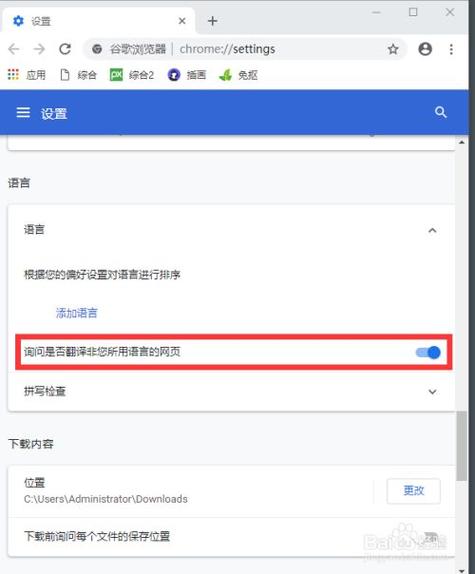Click the back navigation arrow

14,49
